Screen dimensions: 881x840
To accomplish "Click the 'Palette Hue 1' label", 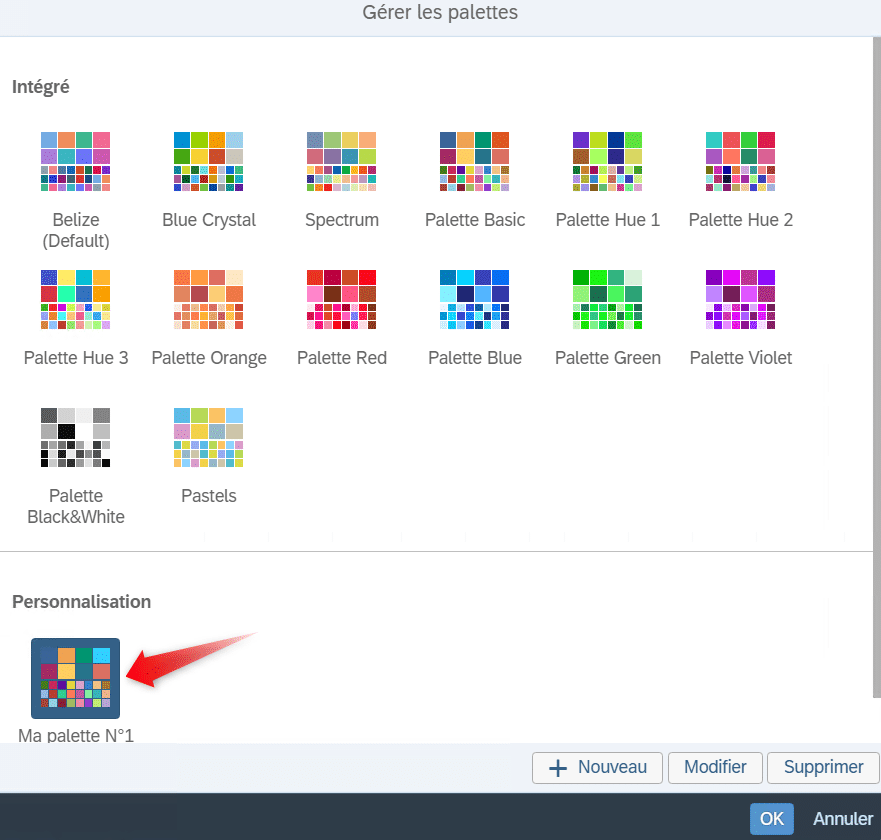I will 607,220.
